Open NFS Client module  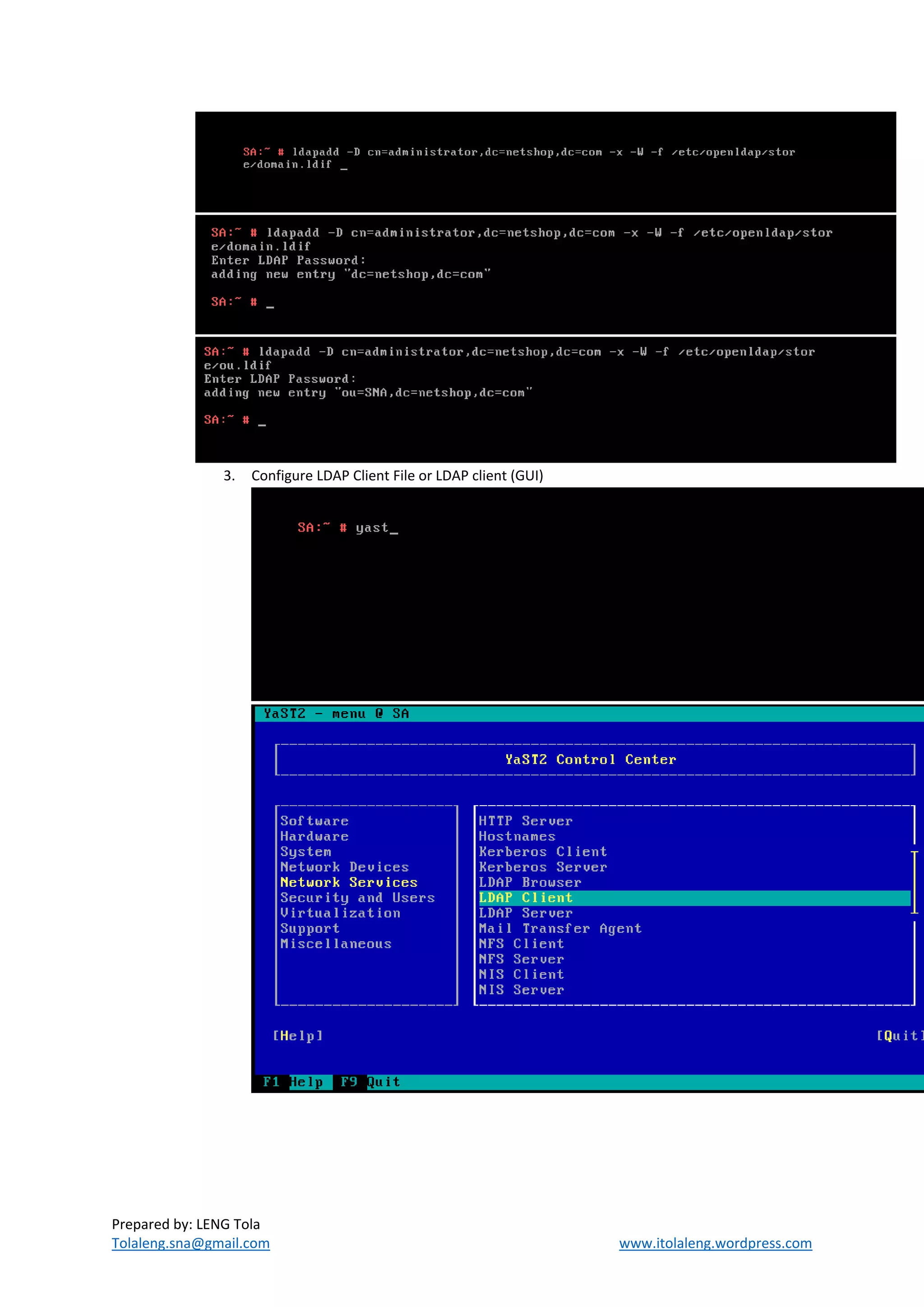tap(521, 944)
